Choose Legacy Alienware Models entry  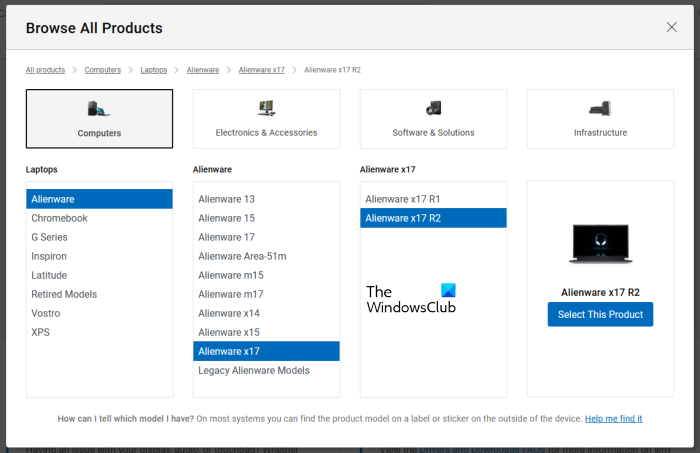click(x=254, y=370)
